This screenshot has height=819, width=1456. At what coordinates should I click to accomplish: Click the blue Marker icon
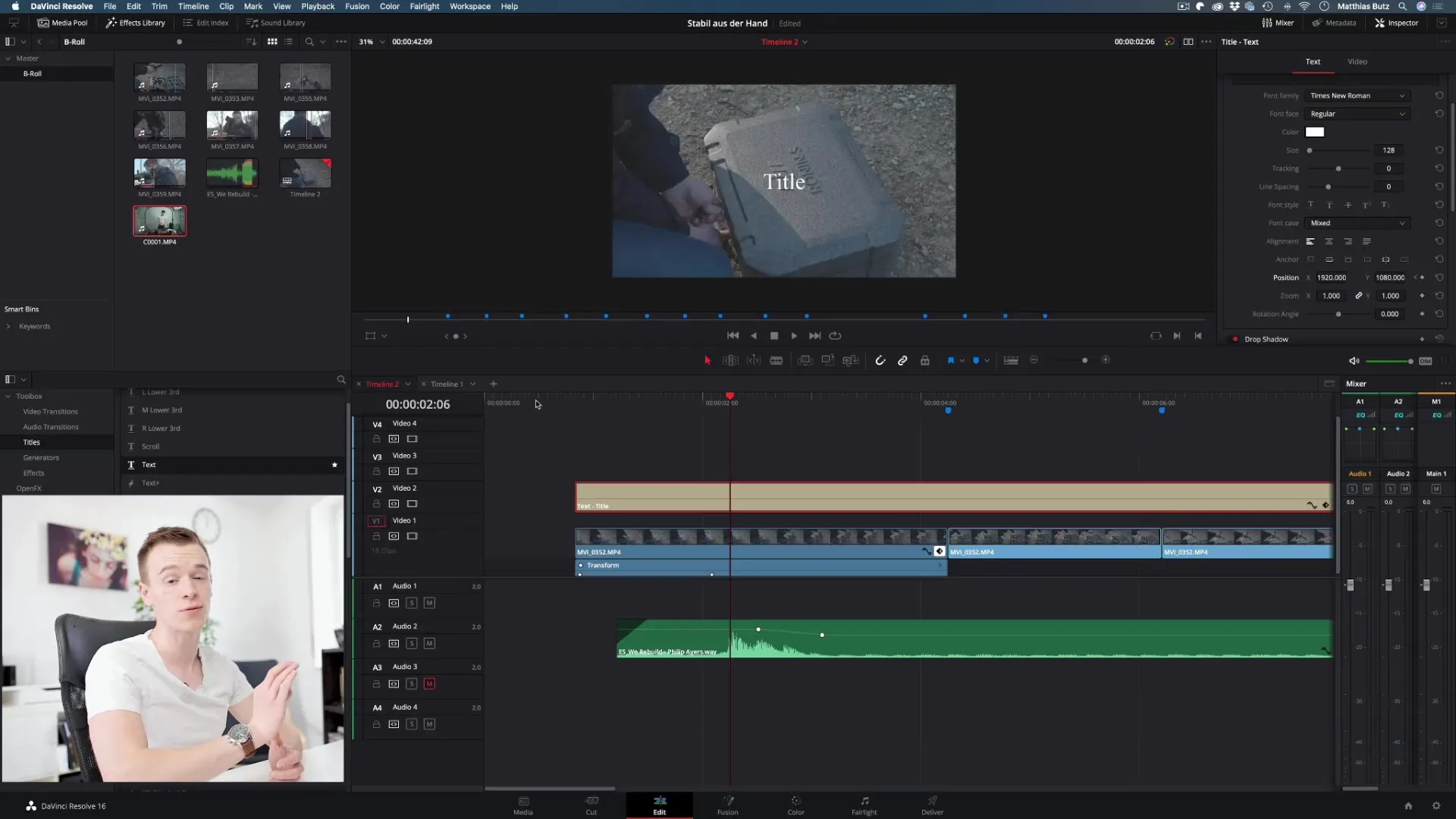976,361
